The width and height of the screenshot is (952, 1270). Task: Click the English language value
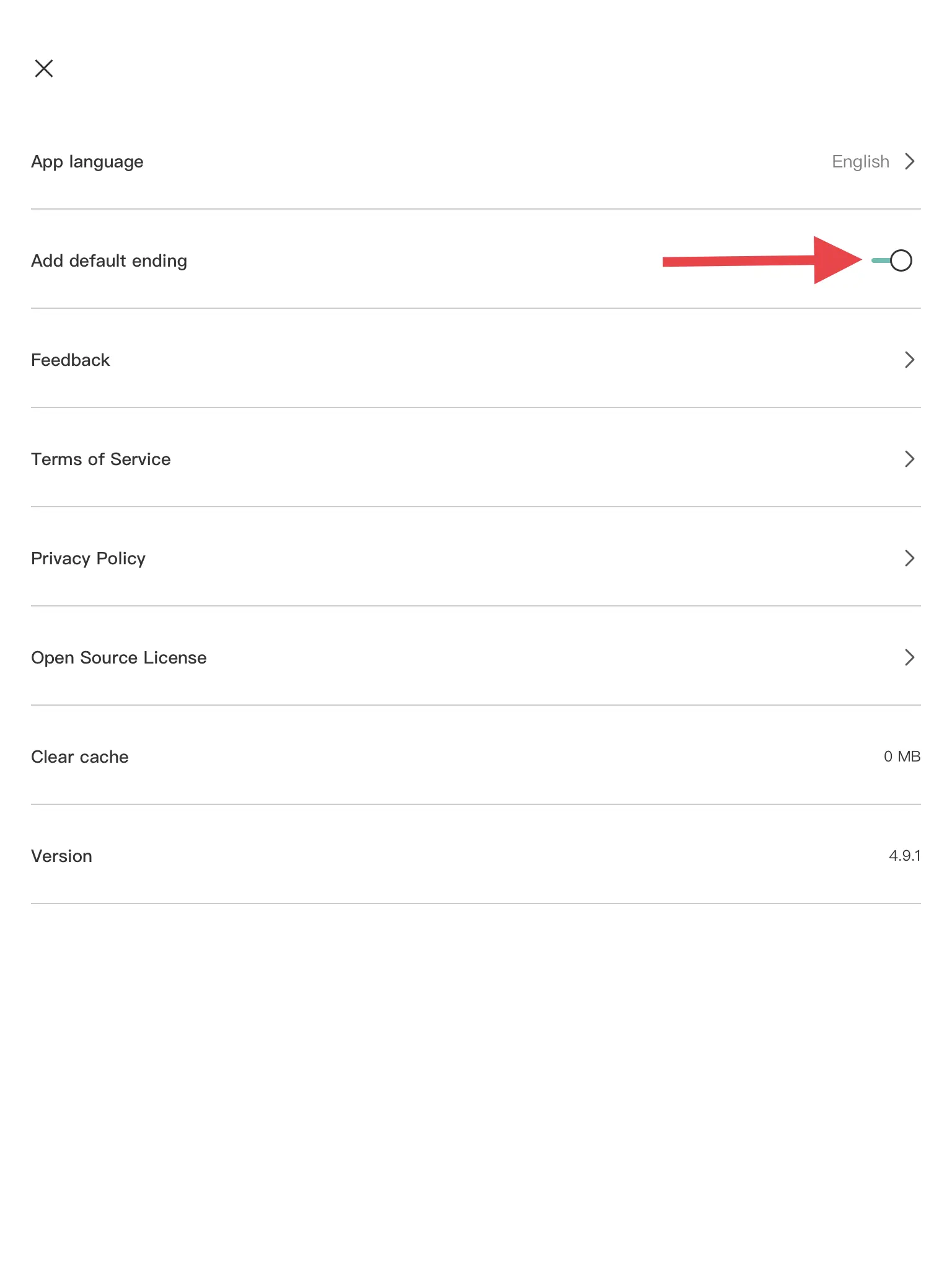click(860, 162)
